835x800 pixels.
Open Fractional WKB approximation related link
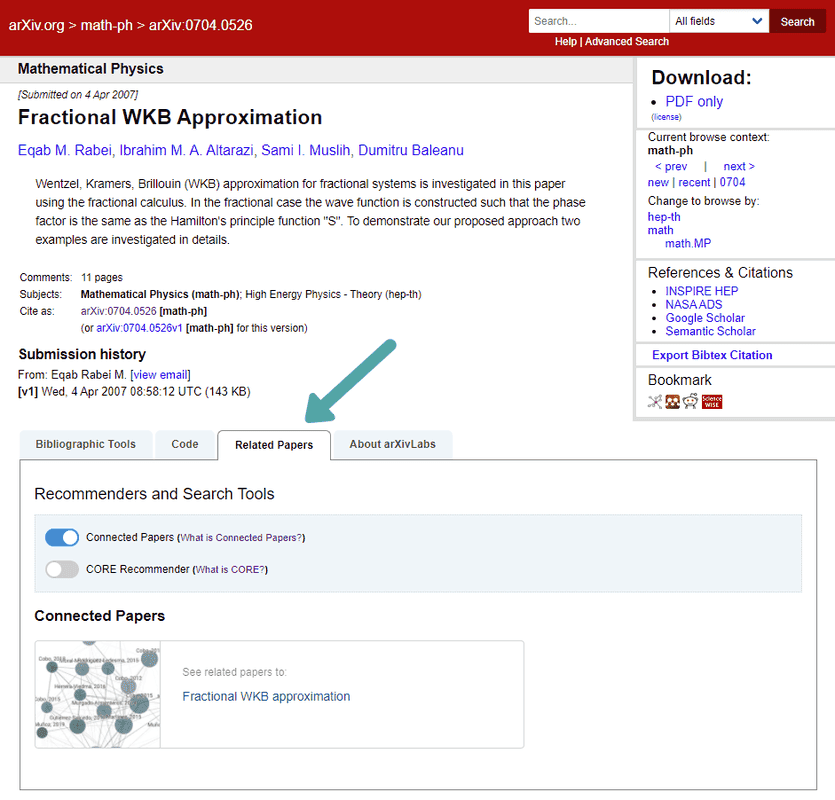(x=266, y=697)
